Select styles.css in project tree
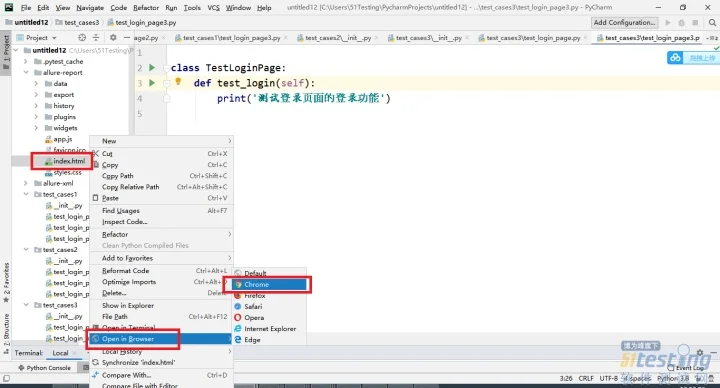 (x=63, y=173)
